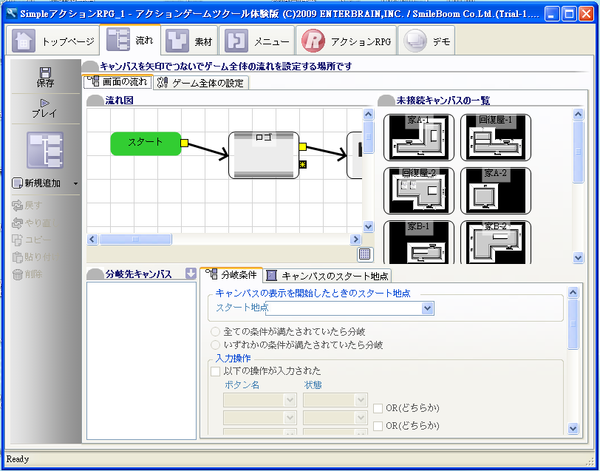This screenshot has width=600, height=471.
Task: Click the conditions panel scrollbar thumb
Action: coord(573,324)
